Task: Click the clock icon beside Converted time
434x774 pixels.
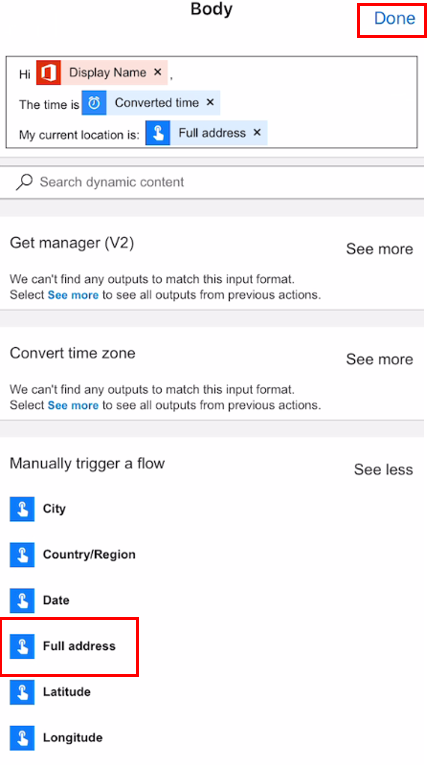Action: (94, 103)
